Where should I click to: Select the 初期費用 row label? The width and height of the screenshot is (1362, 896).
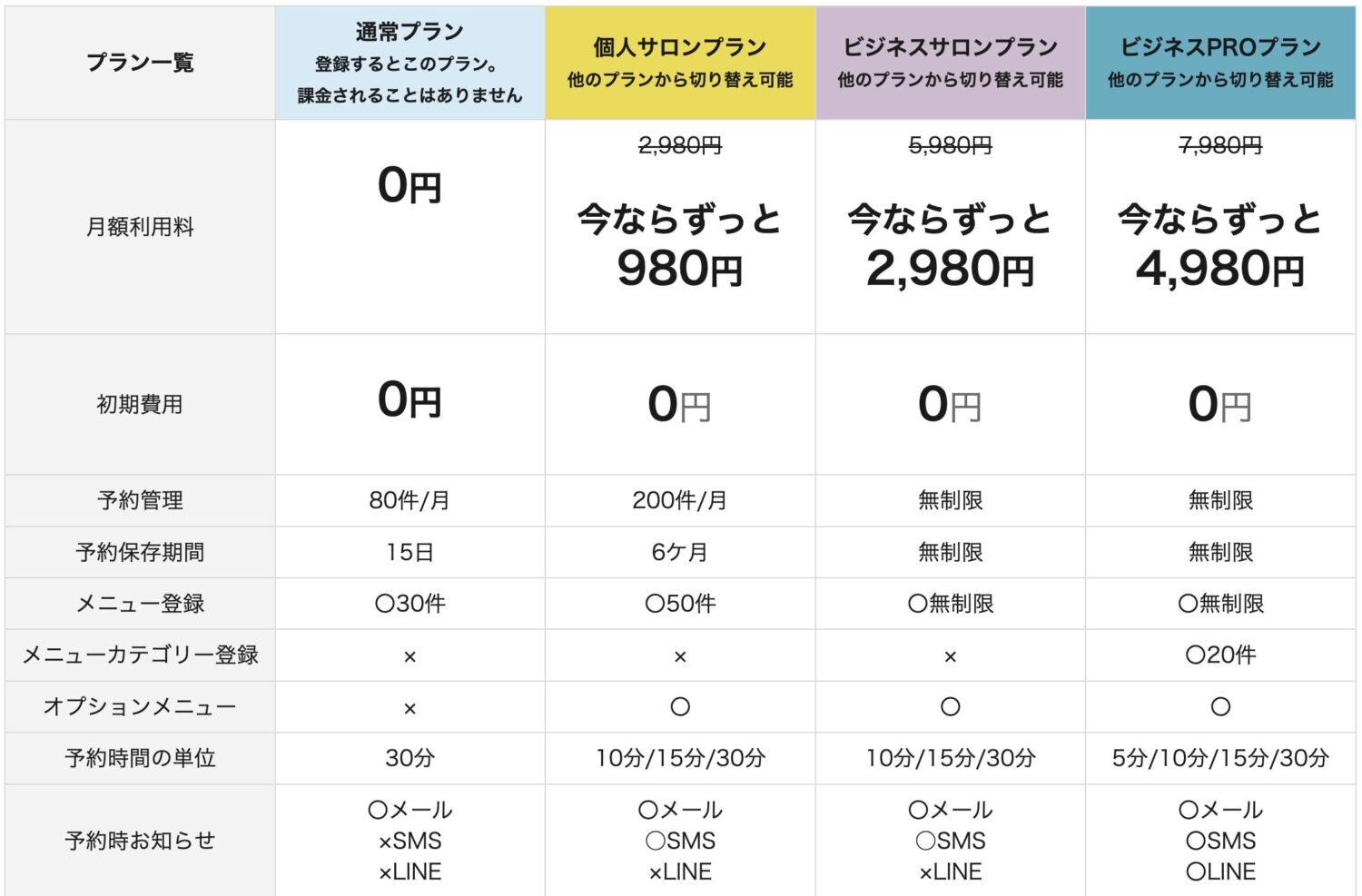[140, 404]
